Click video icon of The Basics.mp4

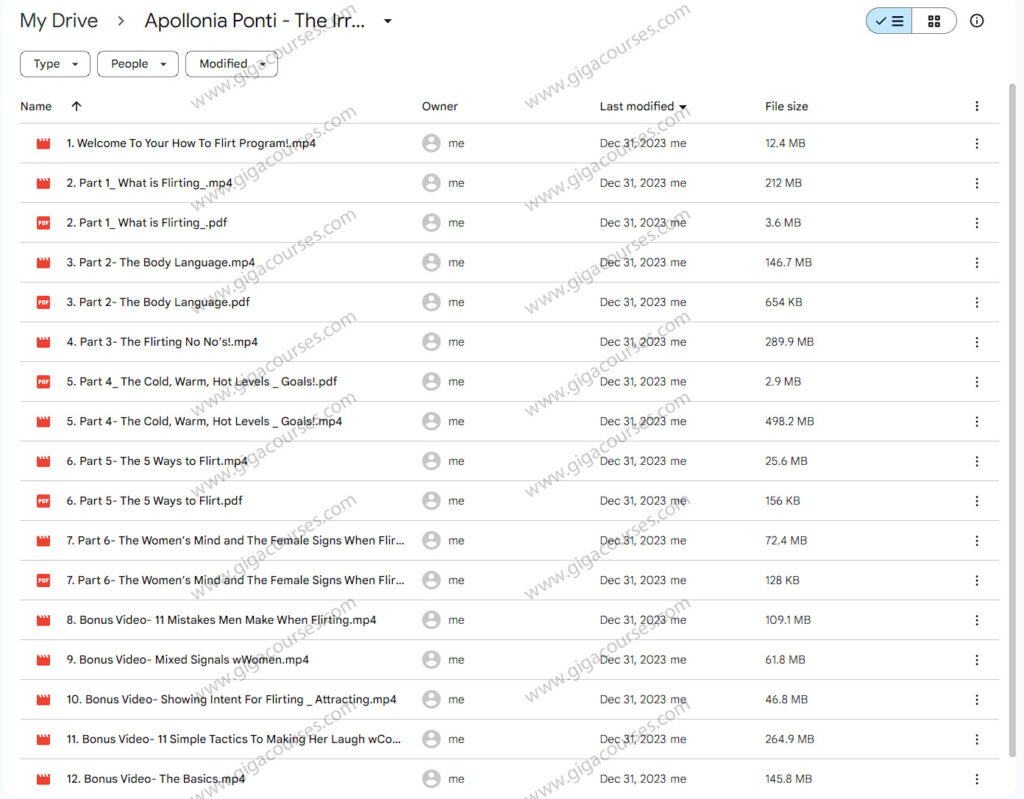(x=43, y=779)
